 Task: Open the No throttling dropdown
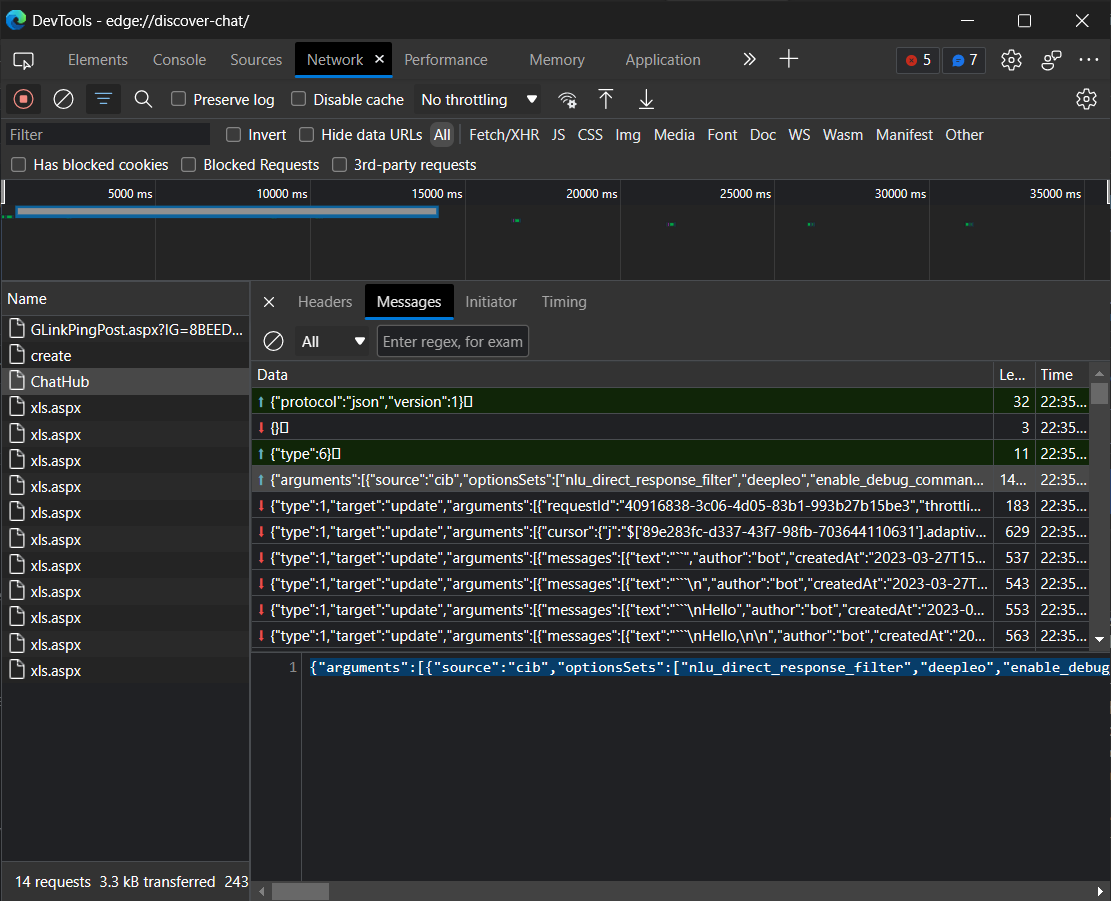479,99
